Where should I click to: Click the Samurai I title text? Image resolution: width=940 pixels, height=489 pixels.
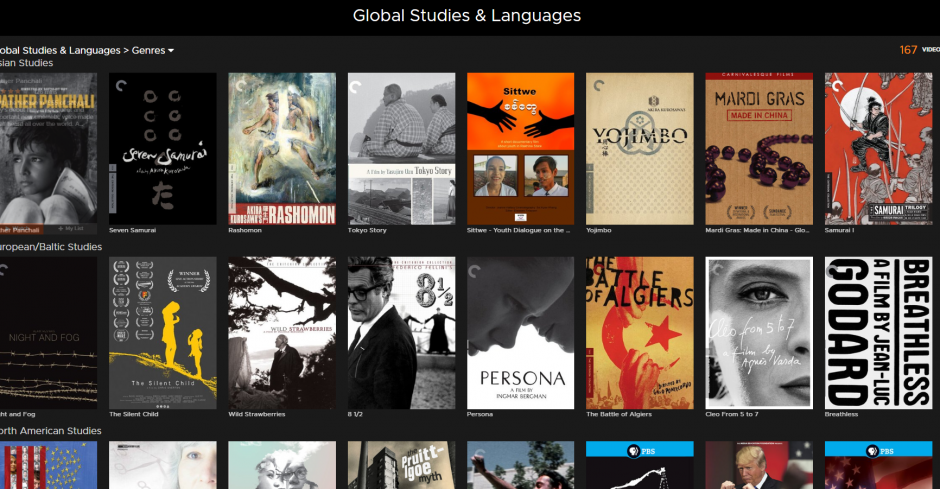tap(837, 230)
